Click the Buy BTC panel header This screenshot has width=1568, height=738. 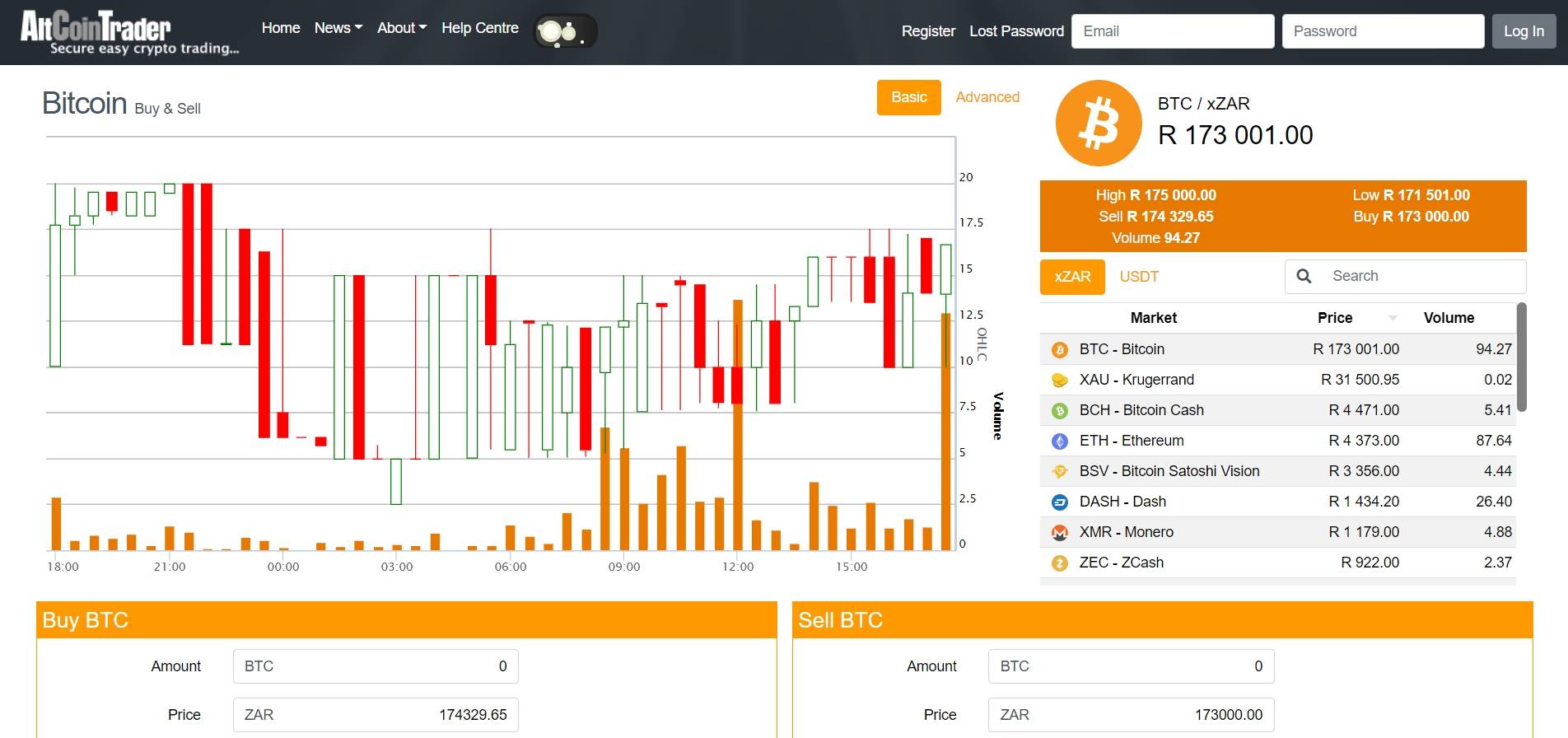407,620
